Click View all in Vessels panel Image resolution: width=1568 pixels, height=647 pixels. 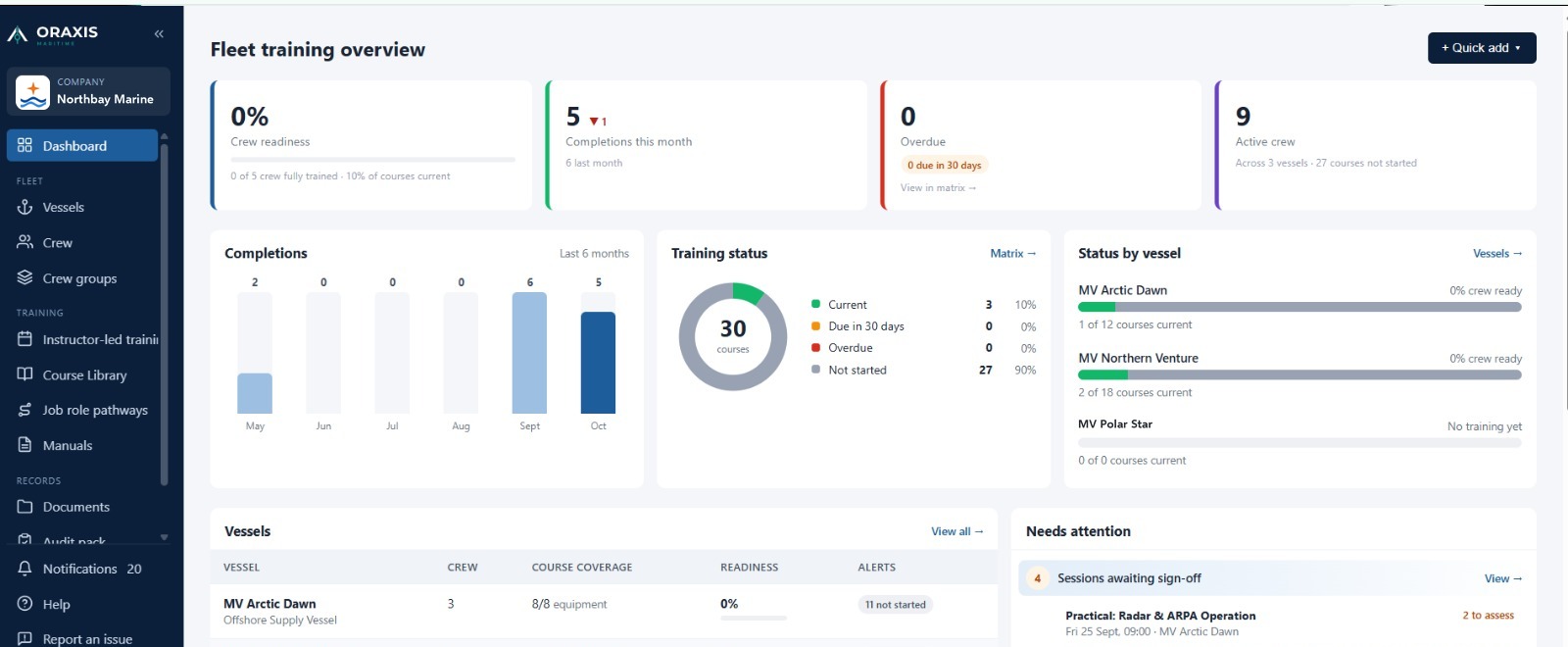pyautogui.click(x=956, y=531)
